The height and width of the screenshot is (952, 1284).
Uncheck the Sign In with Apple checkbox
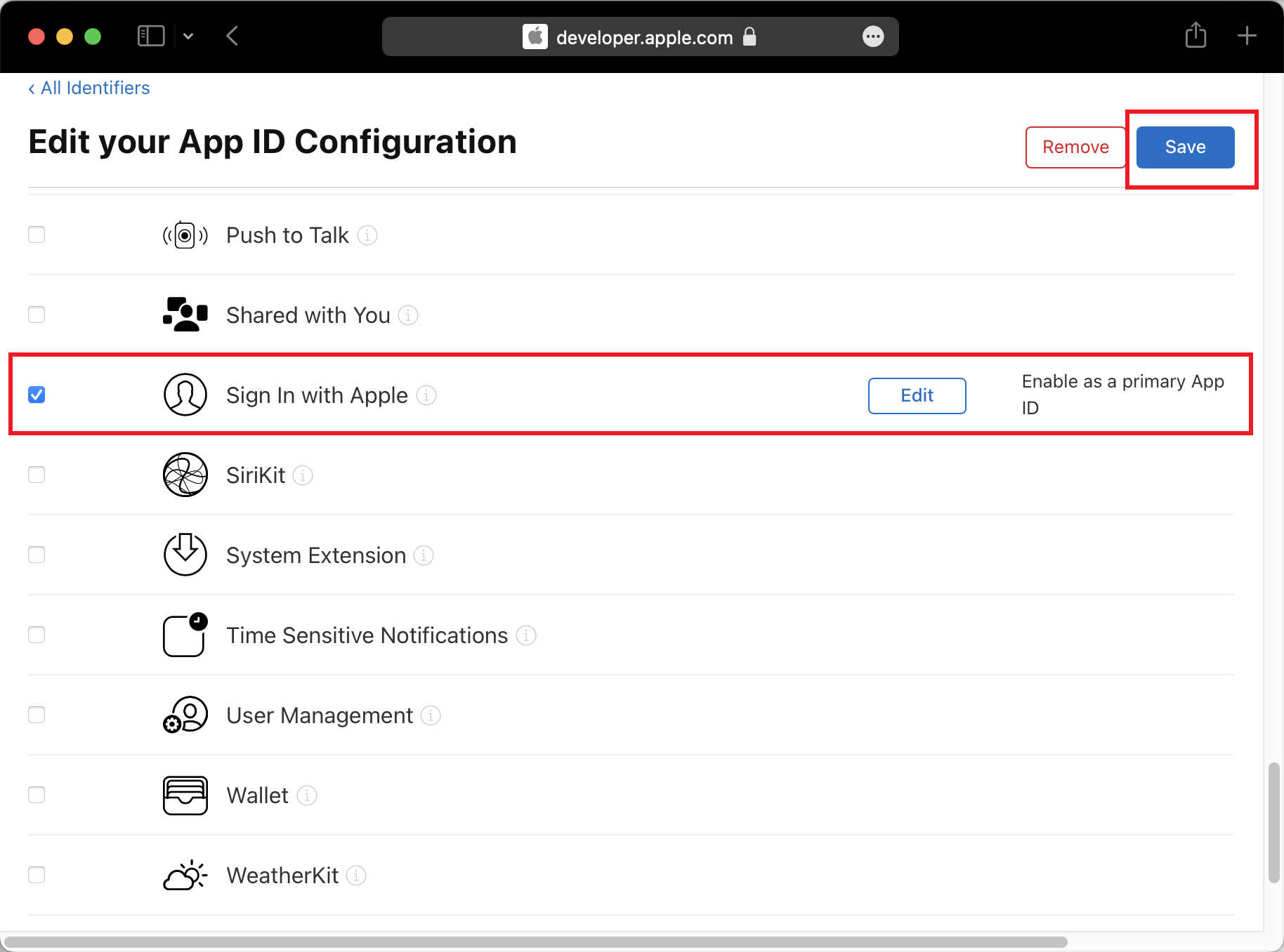point(37,395)
